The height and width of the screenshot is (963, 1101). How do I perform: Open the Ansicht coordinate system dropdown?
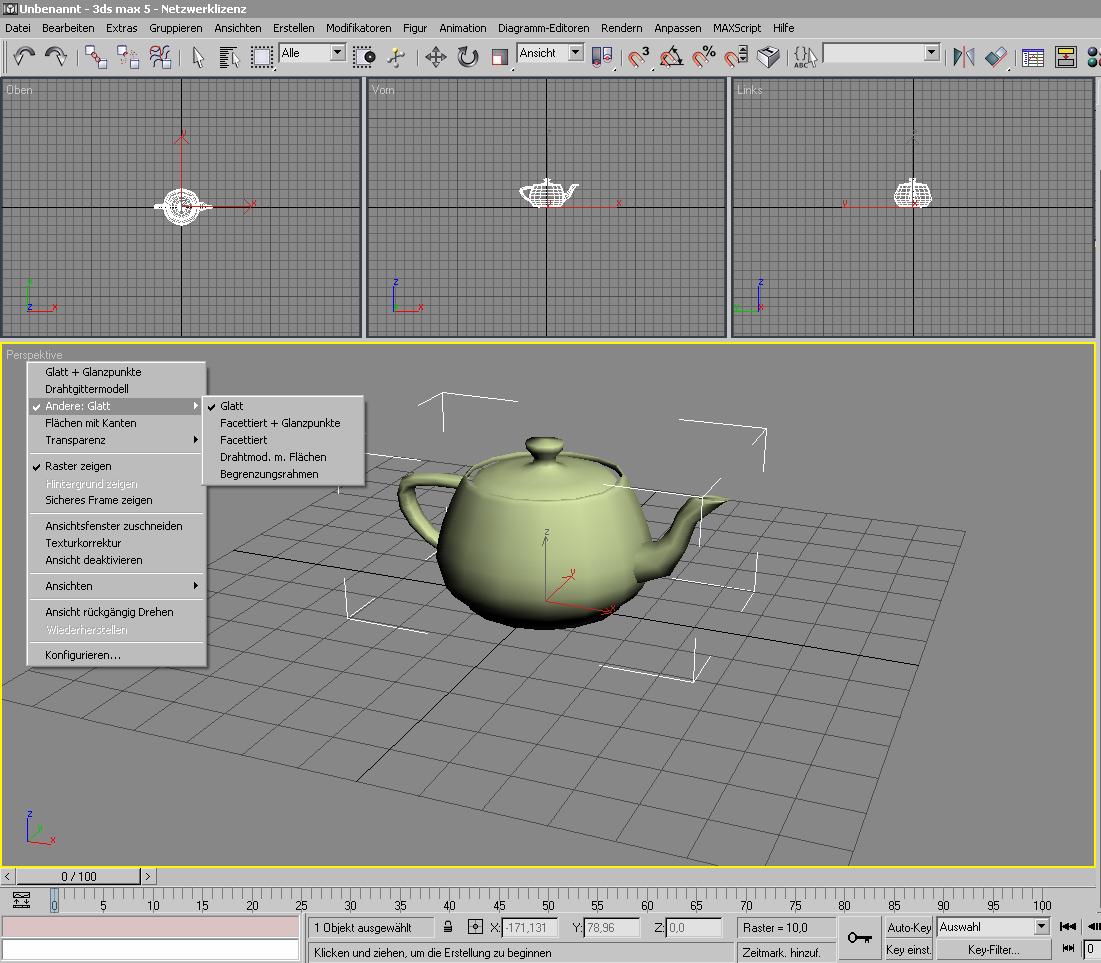550,53
